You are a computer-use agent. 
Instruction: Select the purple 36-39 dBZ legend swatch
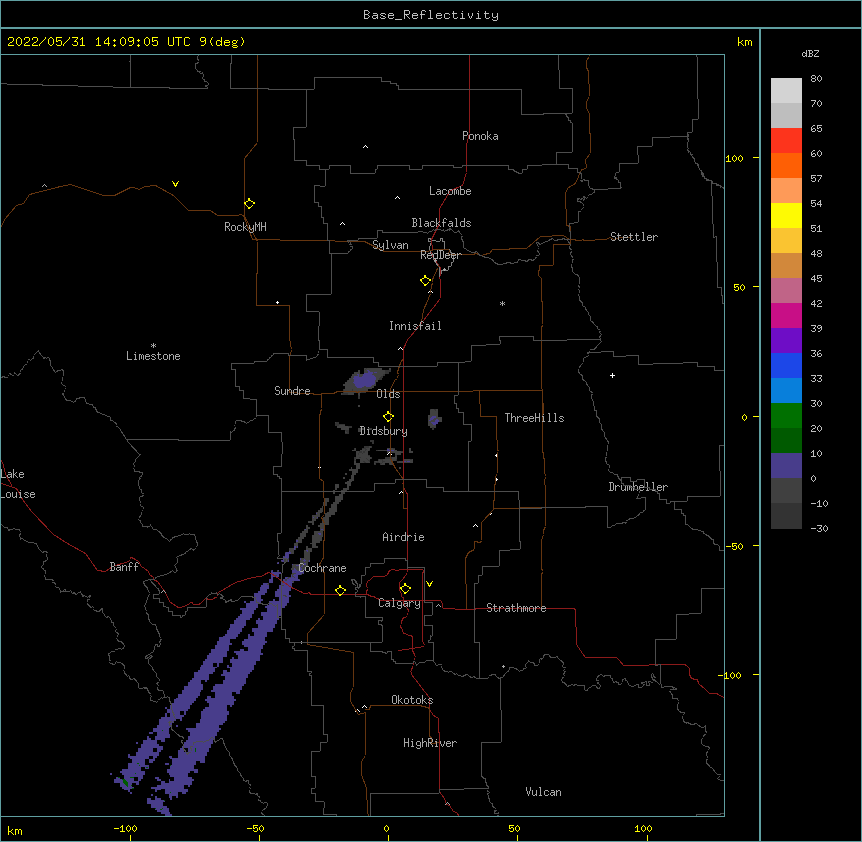point(786,341)
